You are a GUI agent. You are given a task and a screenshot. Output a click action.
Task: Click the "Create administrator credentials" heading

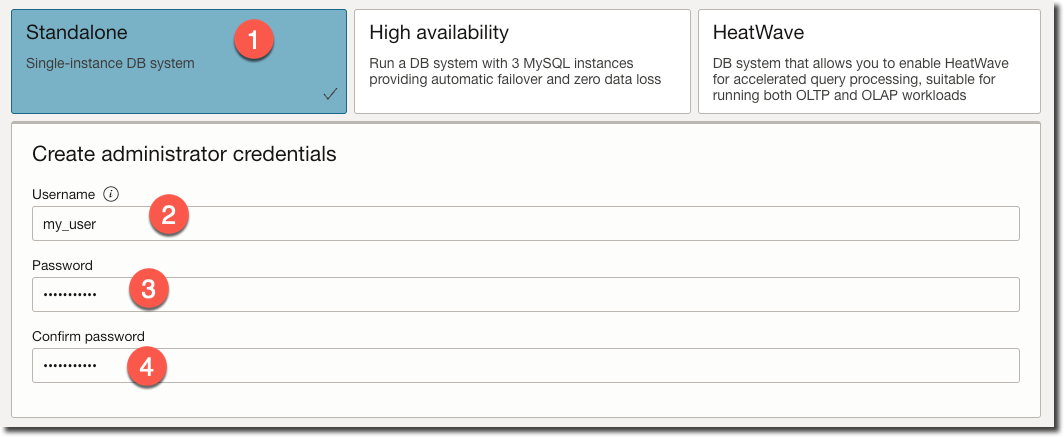tap(184, 154)
